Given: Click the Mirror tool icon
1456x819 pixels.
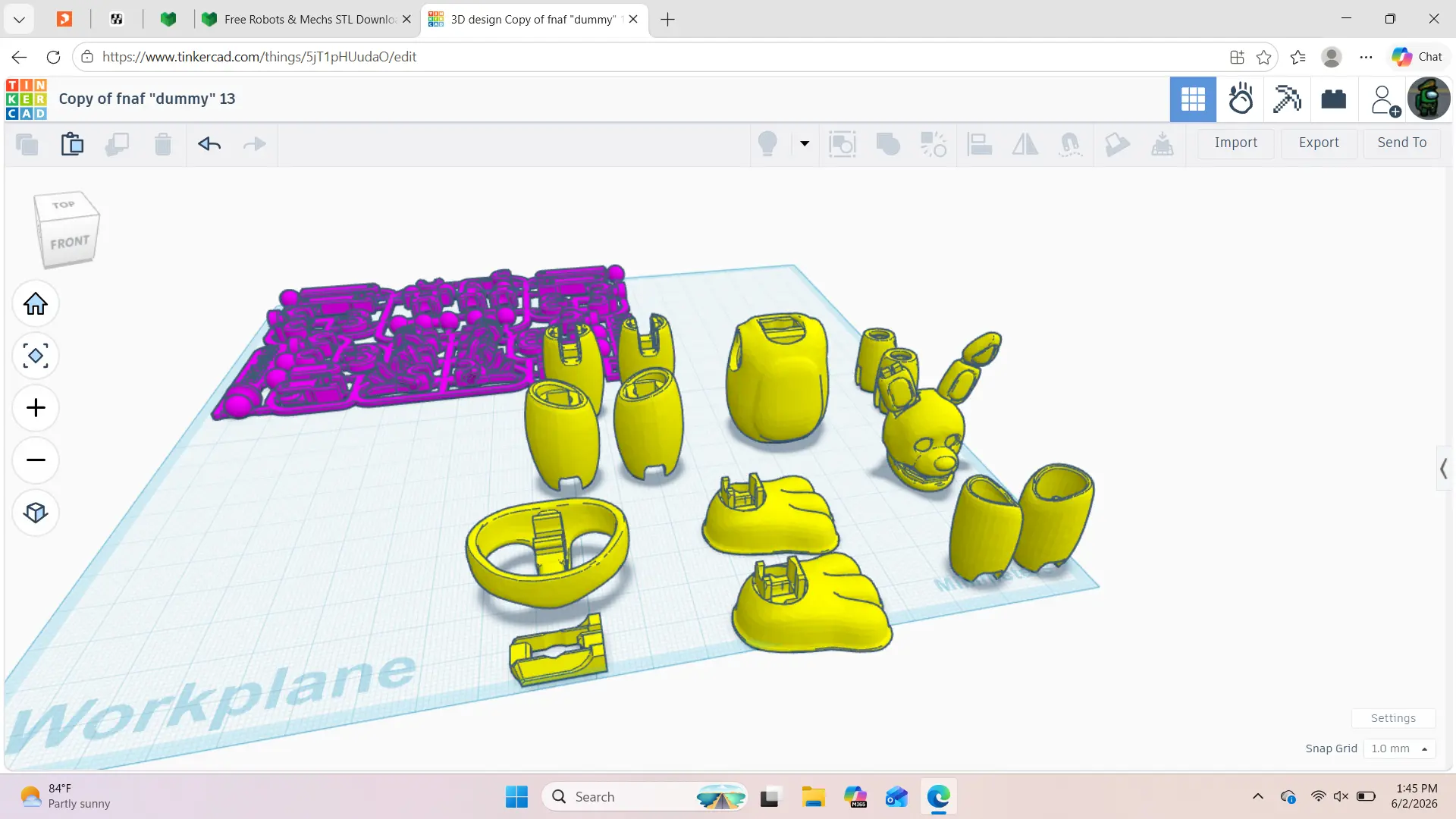Looking at the screenshot, I should pos(1025,143).
